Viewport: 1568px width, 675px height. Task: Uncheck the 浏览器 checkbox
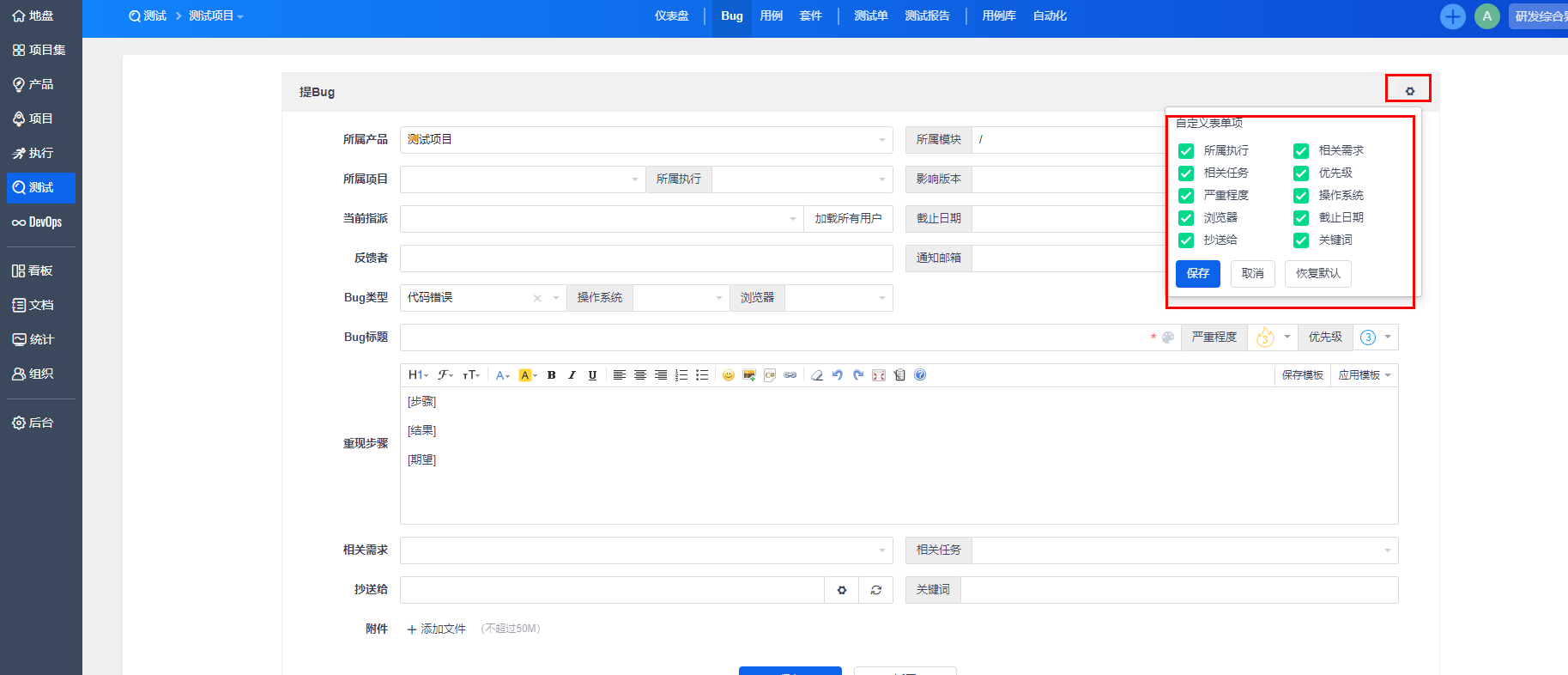(1186, 218)
